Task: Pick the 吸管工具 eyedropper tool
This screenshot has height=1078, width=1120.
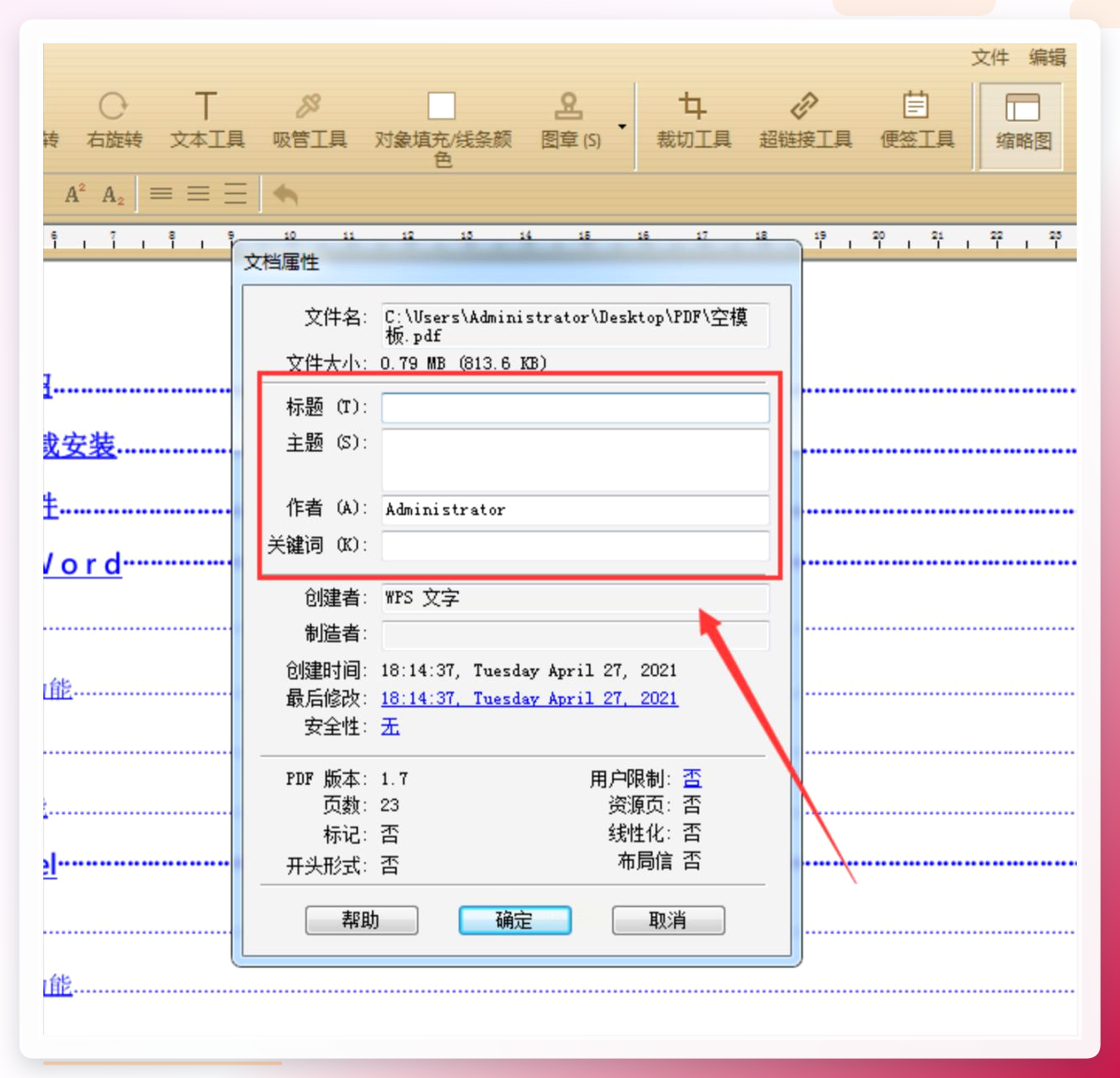Action: click(309, 121)
